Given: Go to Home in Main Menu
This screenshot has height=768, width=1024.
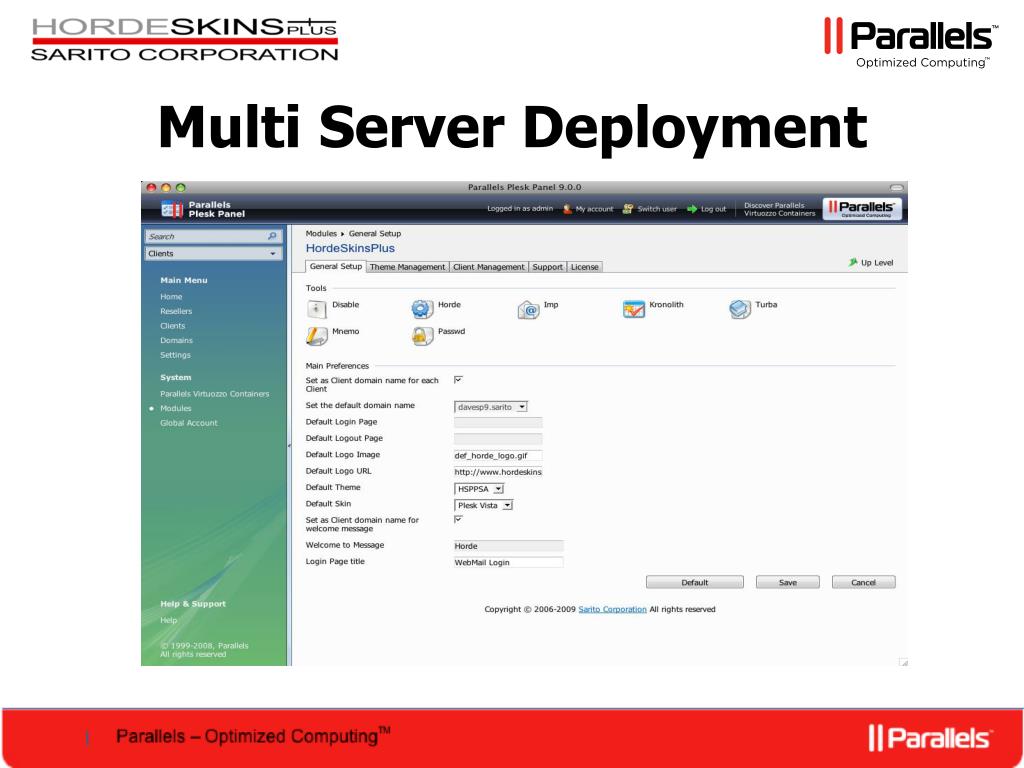Looking at the screenshot, I should click(171, 296).
